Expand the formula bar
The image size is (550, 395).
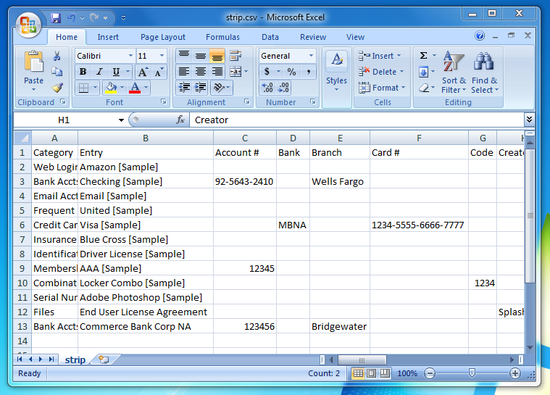pos(529,120)
